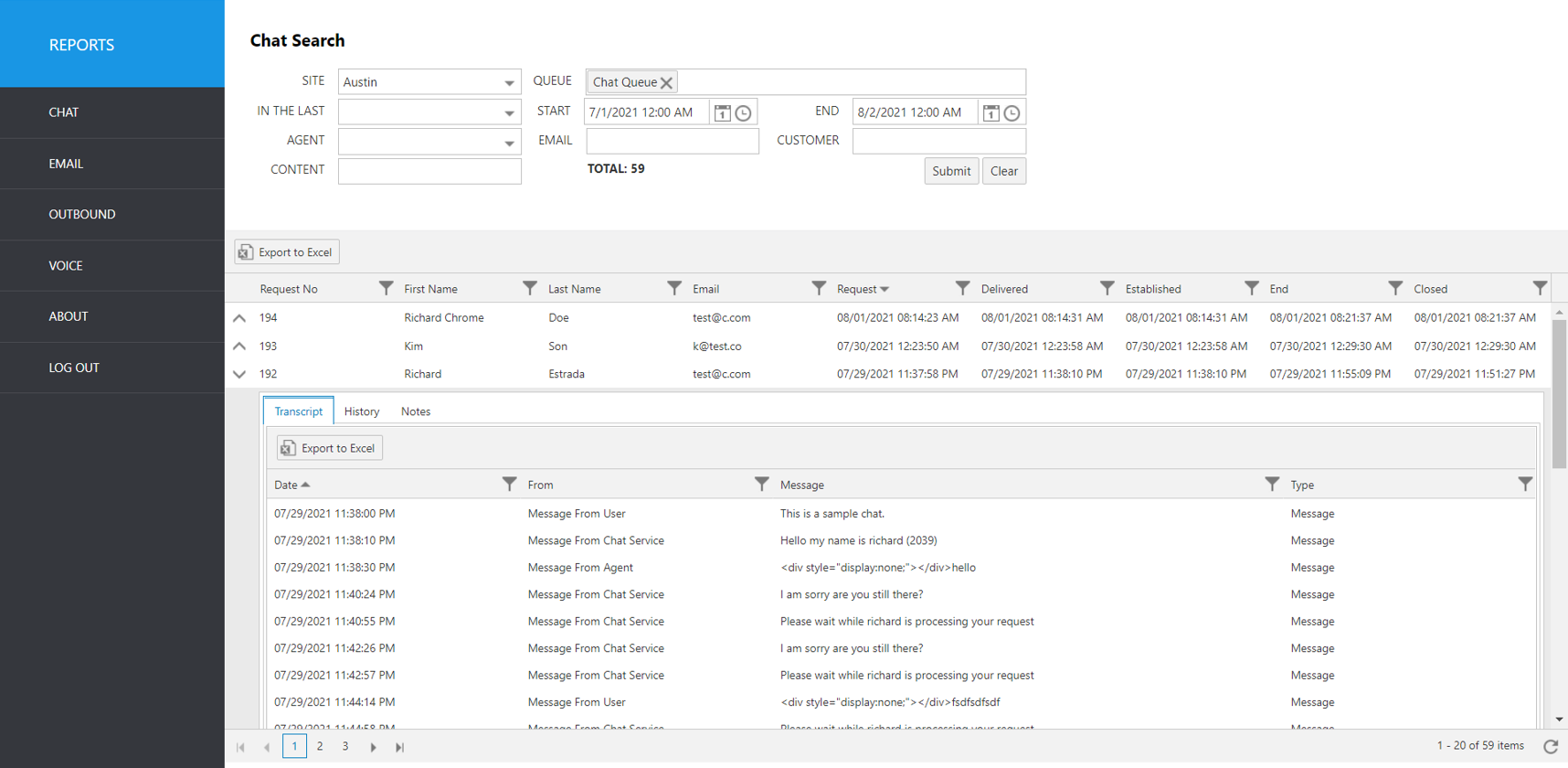Open the END date calendar picker
Image resolution: width=1568 pixels, height=768 pixels.
pos(991,112)
